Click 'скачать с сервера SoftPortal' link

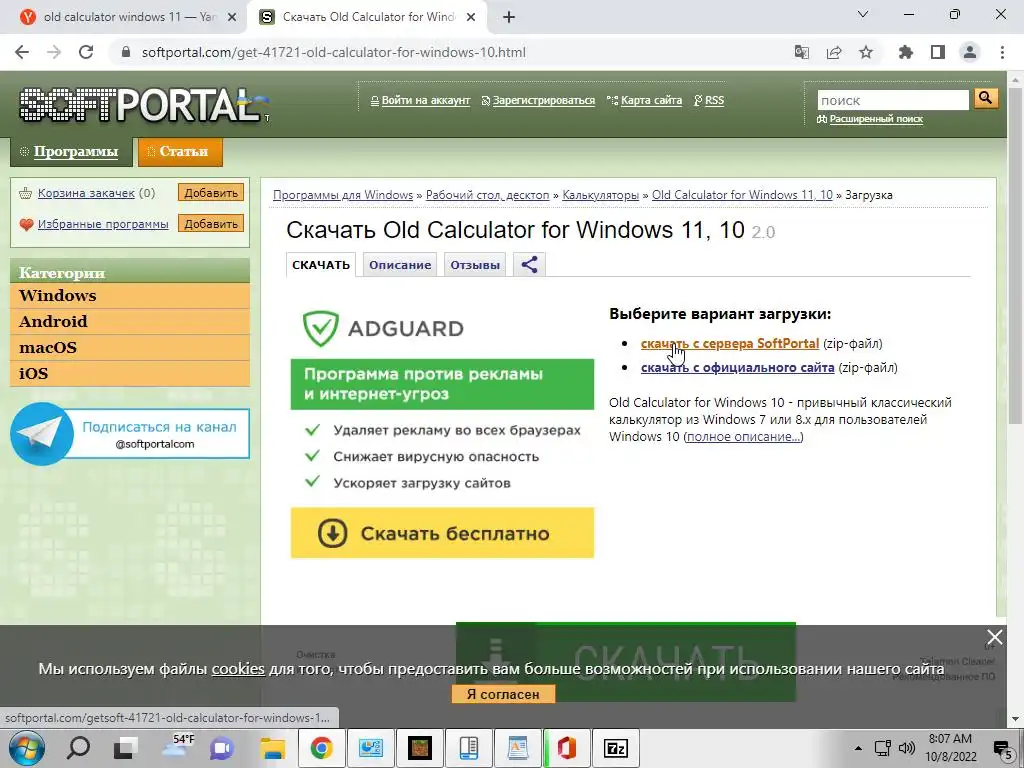pos(729,344)
